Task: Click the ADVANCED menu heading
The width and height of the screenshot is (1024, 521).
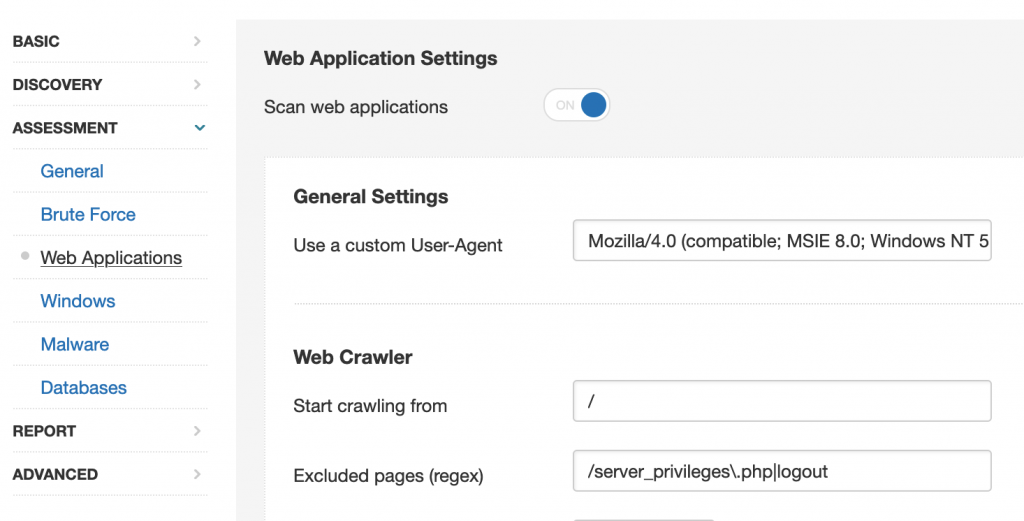Action: click(55, 474)
